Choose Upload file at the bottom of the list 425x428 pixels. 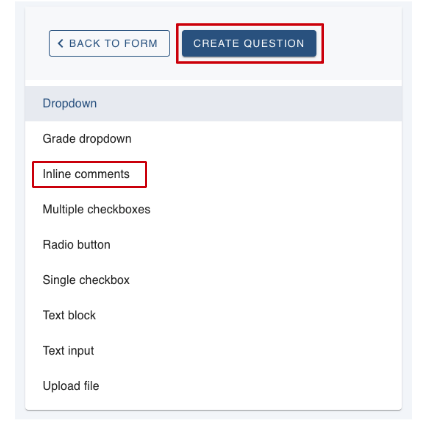[213, 386]
